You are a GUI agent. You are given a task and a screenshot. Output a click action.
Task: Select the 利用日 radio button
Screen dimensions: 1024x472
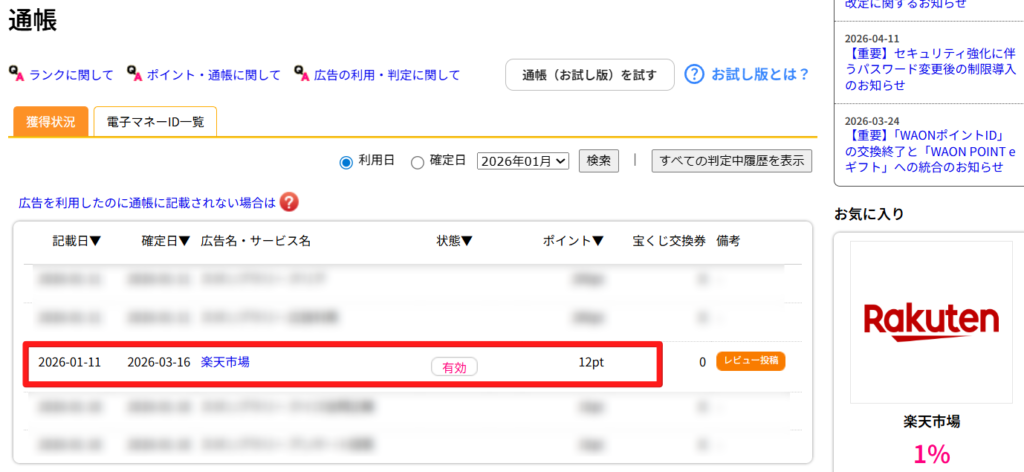(x=346, y=163)
